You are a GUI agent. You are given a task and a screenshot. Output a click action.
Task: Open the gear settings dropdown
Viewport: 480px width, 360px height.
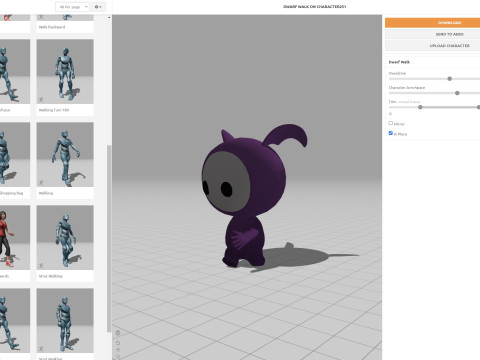click(98, 7)
